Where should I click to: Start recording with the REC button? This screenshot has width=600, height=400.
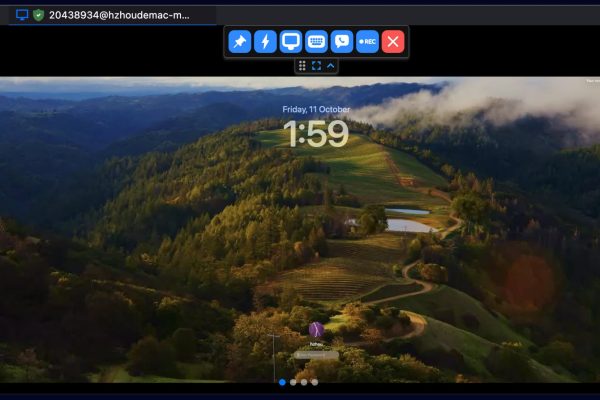(x=367, y=41)
